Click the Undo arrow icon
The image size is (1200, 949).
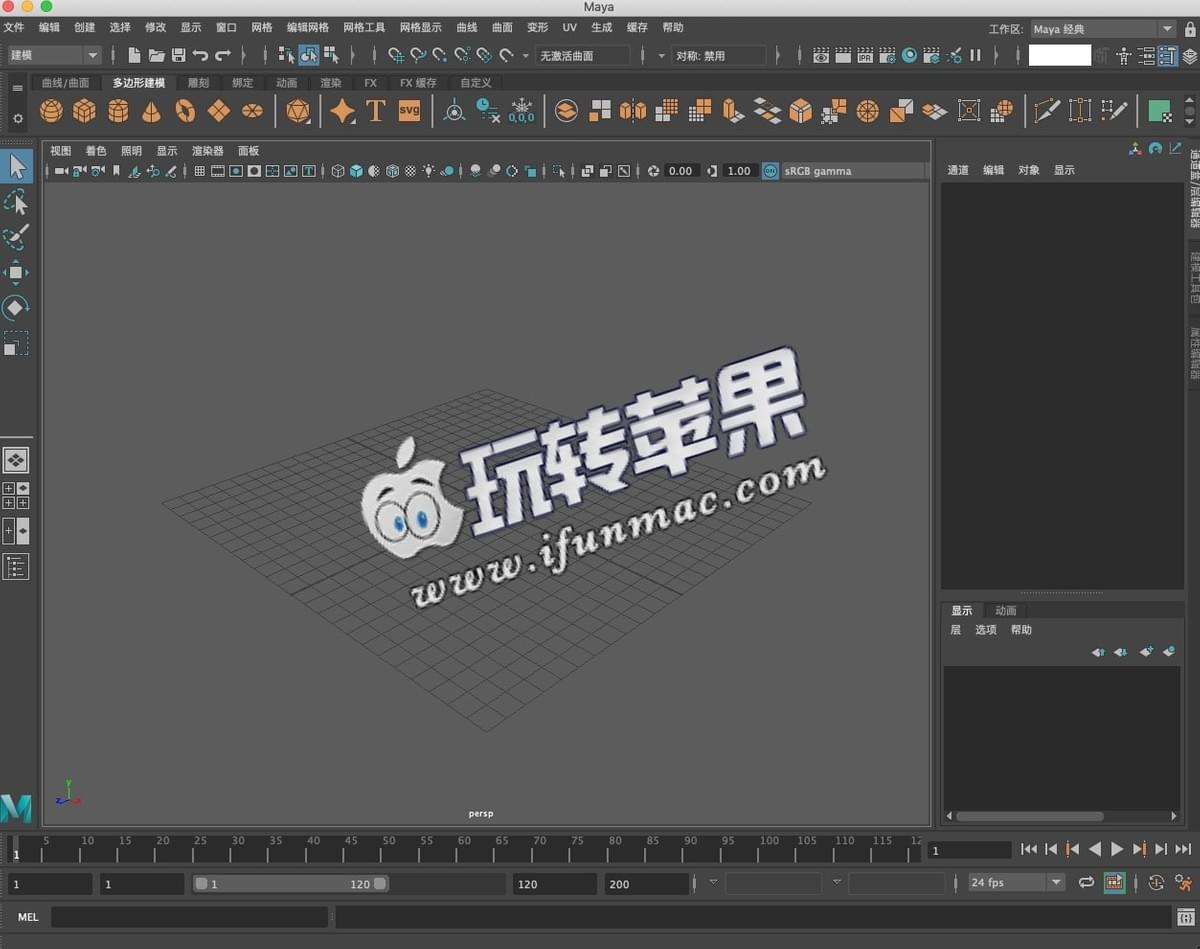(201, 56)
